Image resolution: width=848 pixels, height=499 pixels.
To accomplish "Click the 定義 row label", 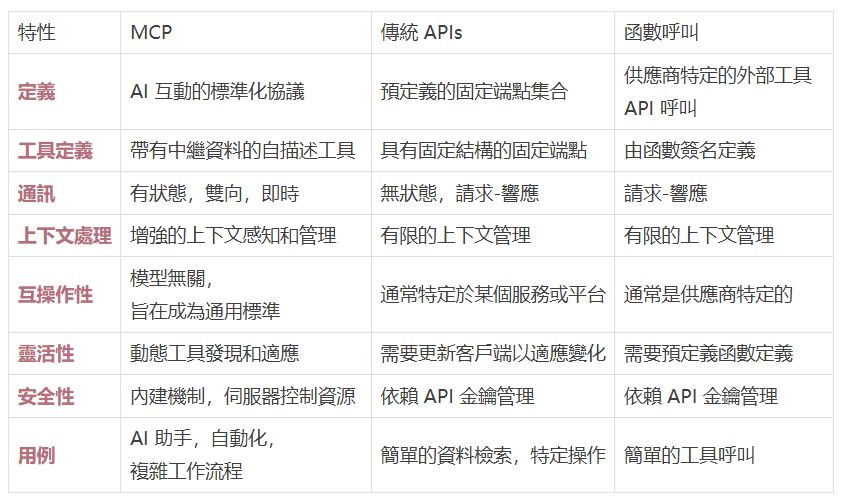I will [x=37, y=92].
